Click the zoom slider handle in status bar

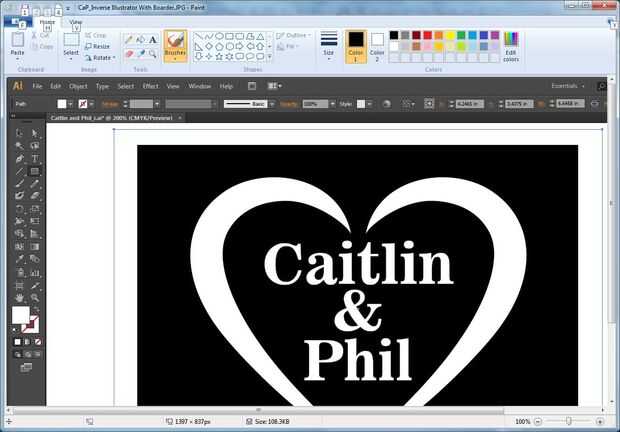pos(569,422)
